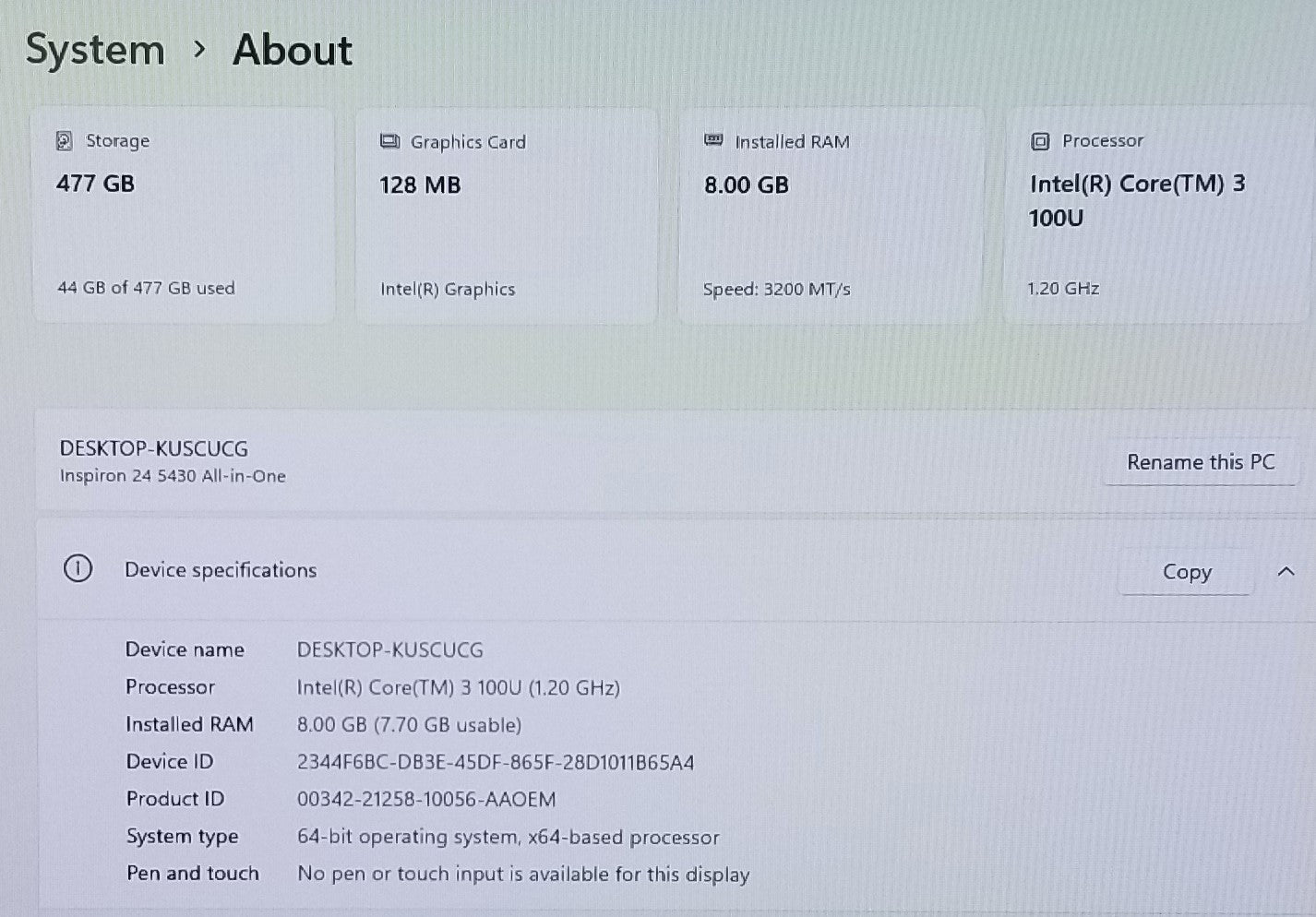Select the Intel Core 3 100U processor name
The image size is (1316, 917).
[x=1136, y=200]
